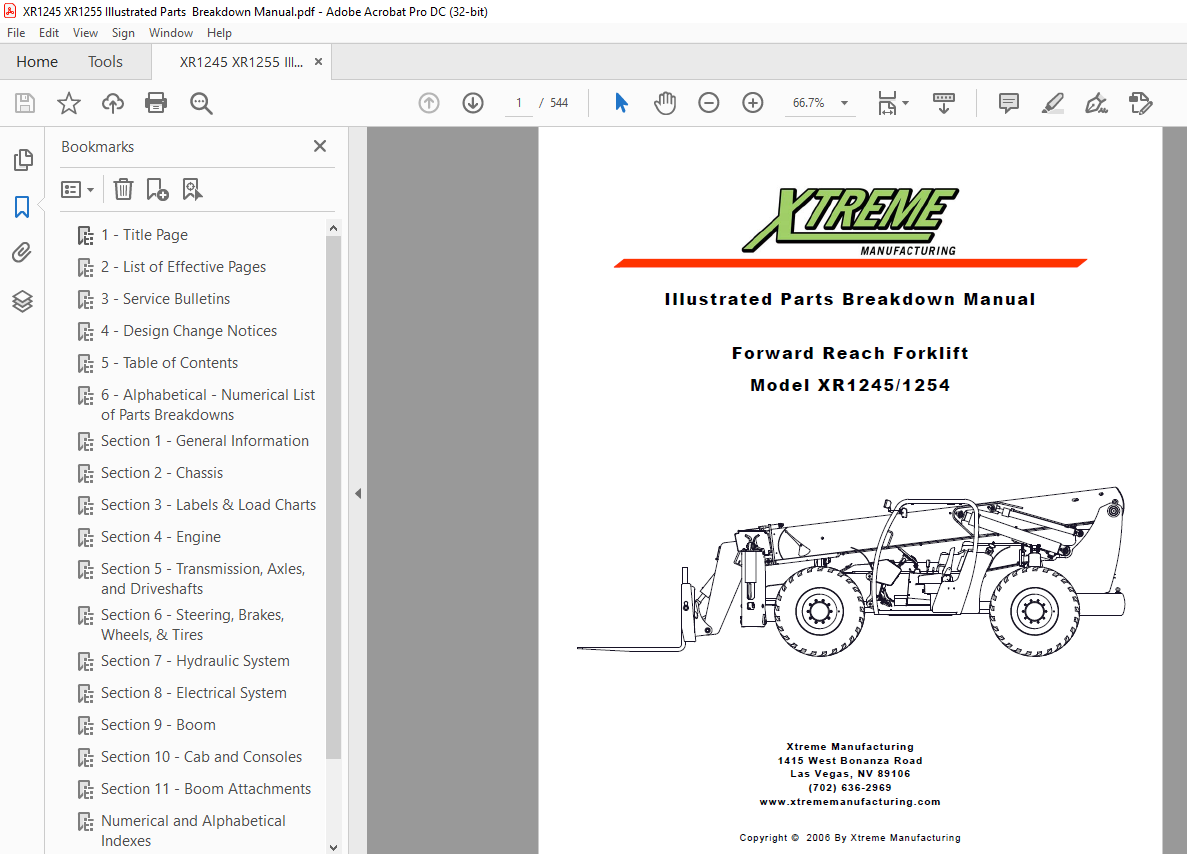Click the Share/stamp file icon

(x=1140, y=103)
